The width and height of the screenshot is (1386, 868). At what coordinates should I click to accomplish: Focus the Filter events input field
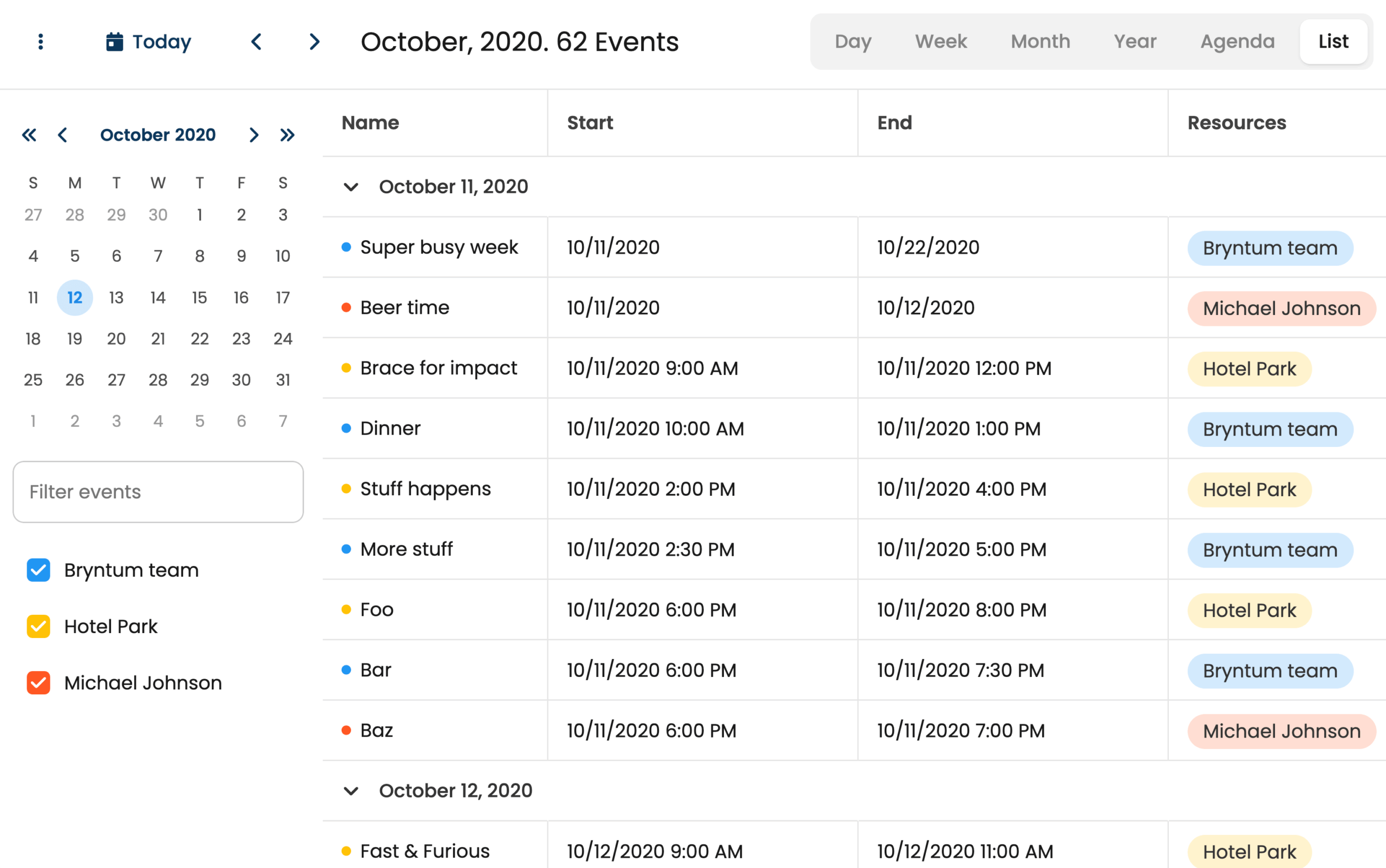[x=158, y=492]
